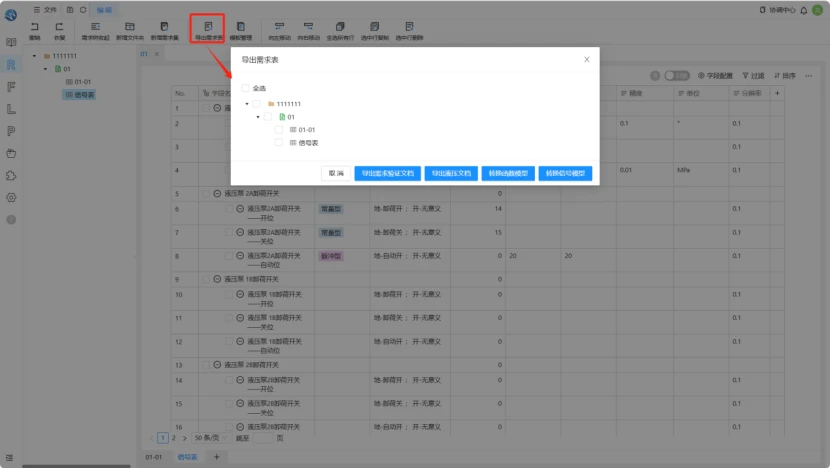Image resolution: width=831 pixels, height=468 pixels.
Task: Switch to the 信号表 bottom sheet tab
Action: (188, 457)
